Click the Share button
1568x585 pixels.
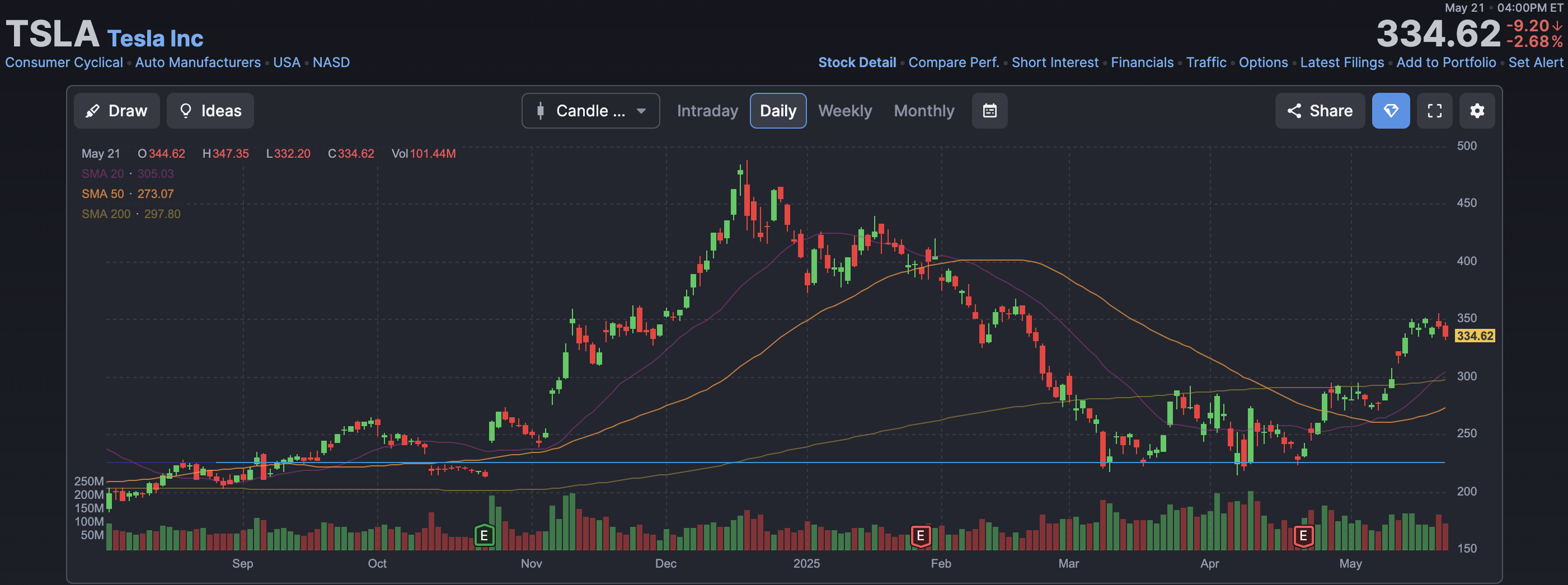(1320, 111)
